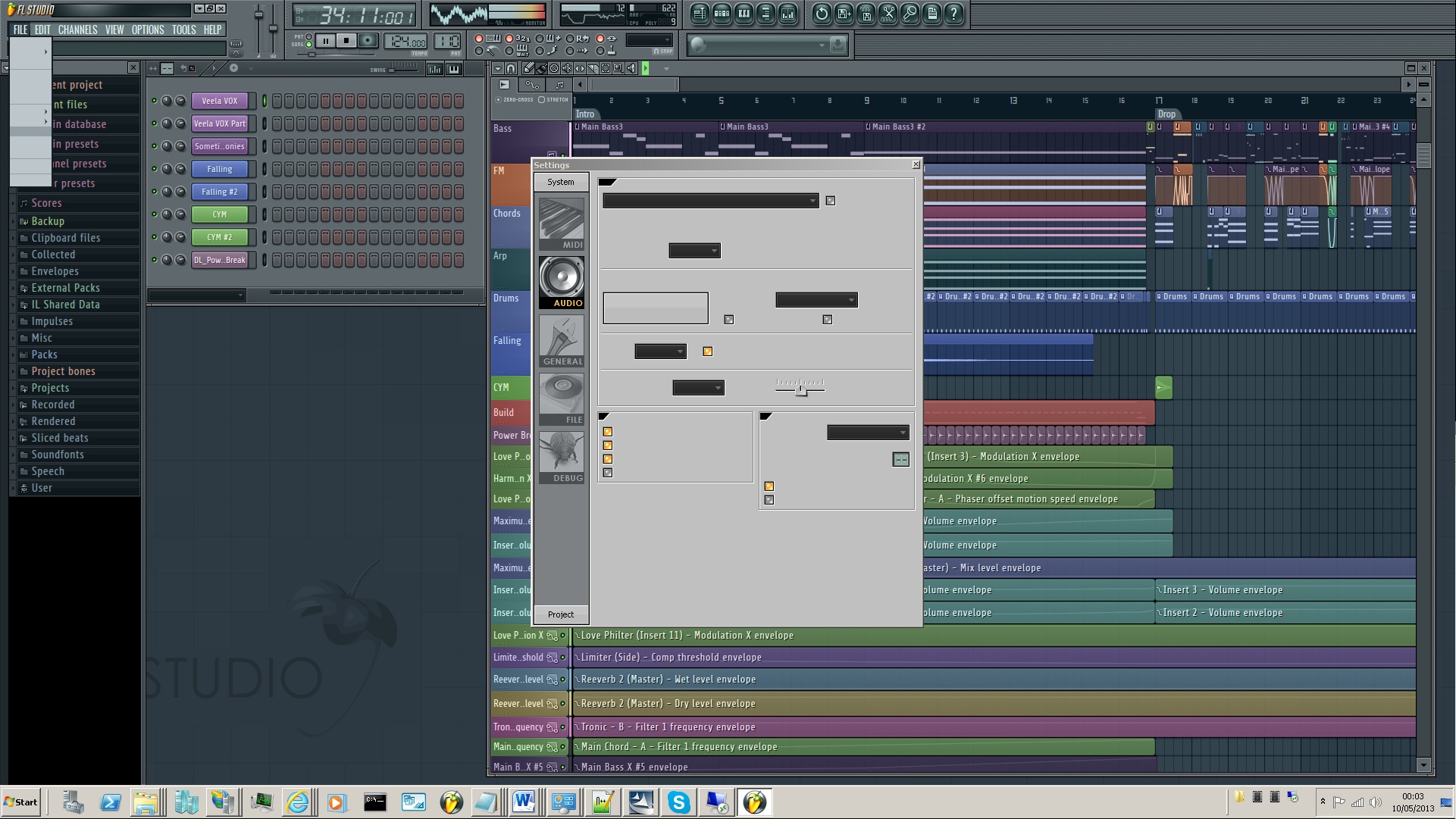Click Render as audio file icon
The image size is (1456, 819).
click(866, 14)
